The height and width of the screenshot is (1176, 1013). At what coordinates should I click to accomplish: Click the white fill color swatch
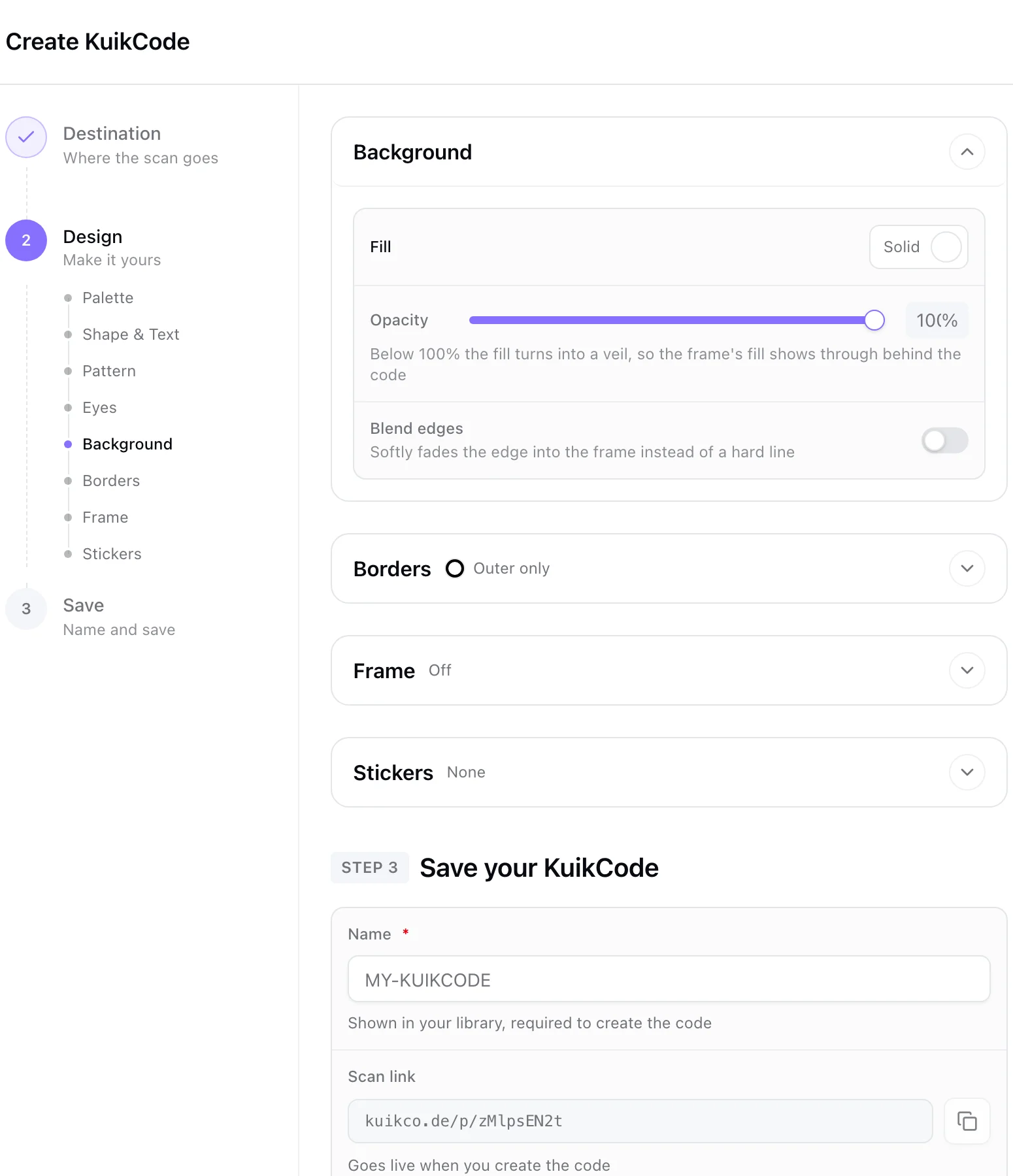pyautogui.click(x=946, y=247)
